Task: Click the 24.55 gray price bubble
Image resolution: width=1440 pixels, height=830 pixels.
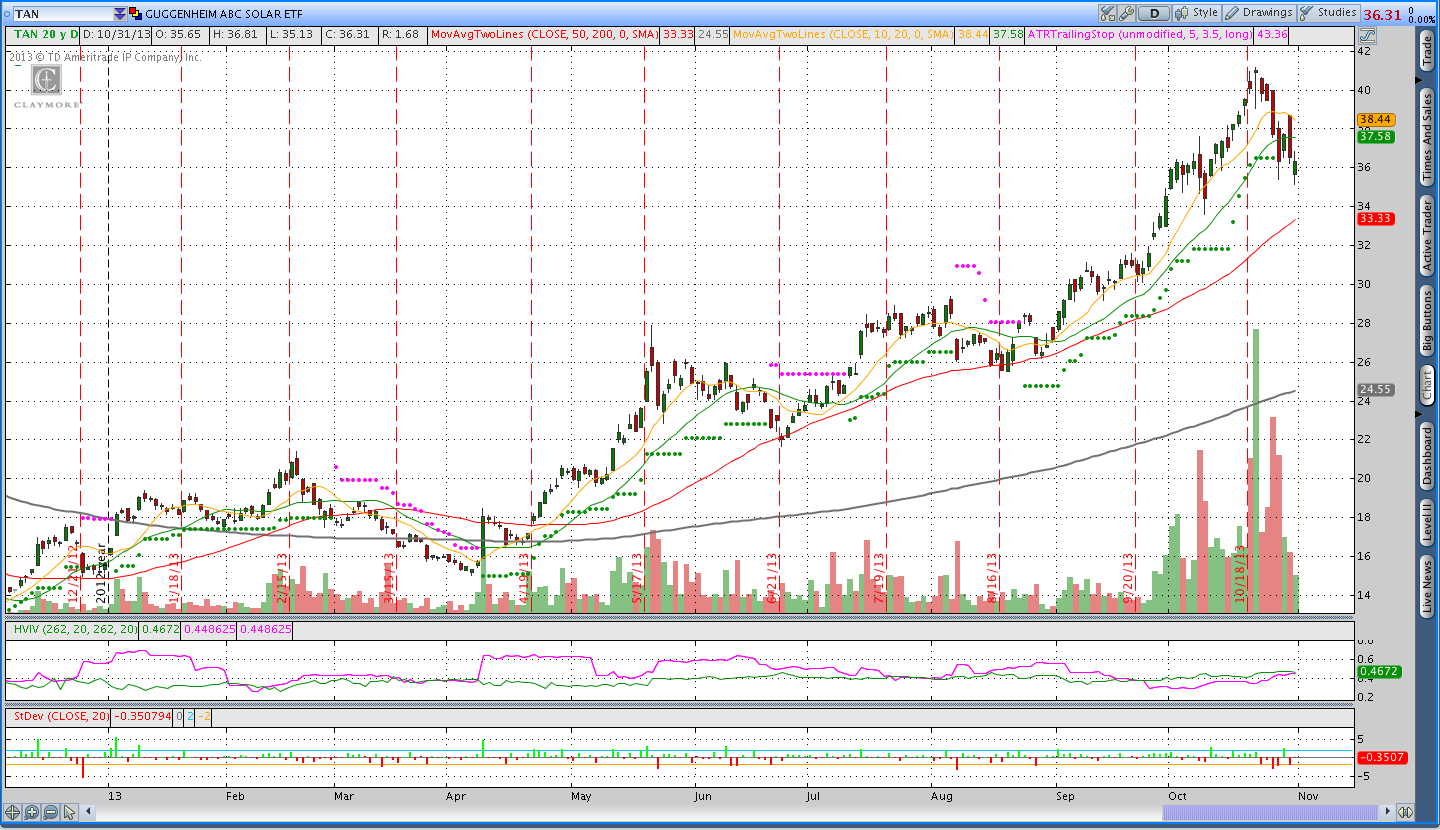Action: pyautogui.click(x=1376, y=389)
